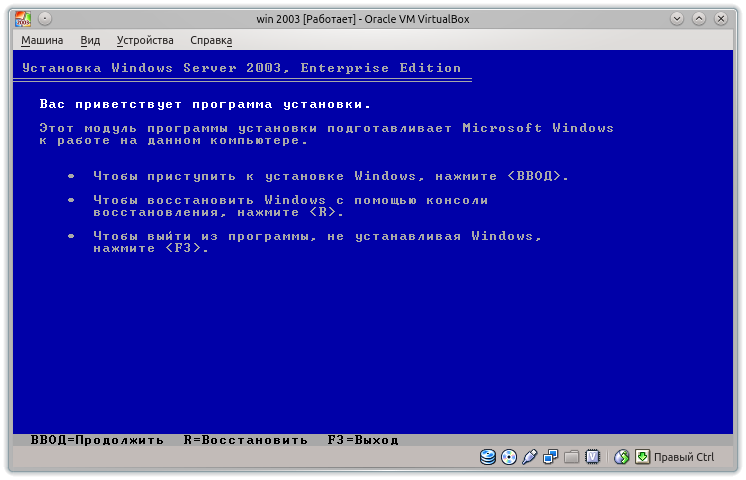Open the Машина menu
Viewport: 746px width, 480px height.
42,40
